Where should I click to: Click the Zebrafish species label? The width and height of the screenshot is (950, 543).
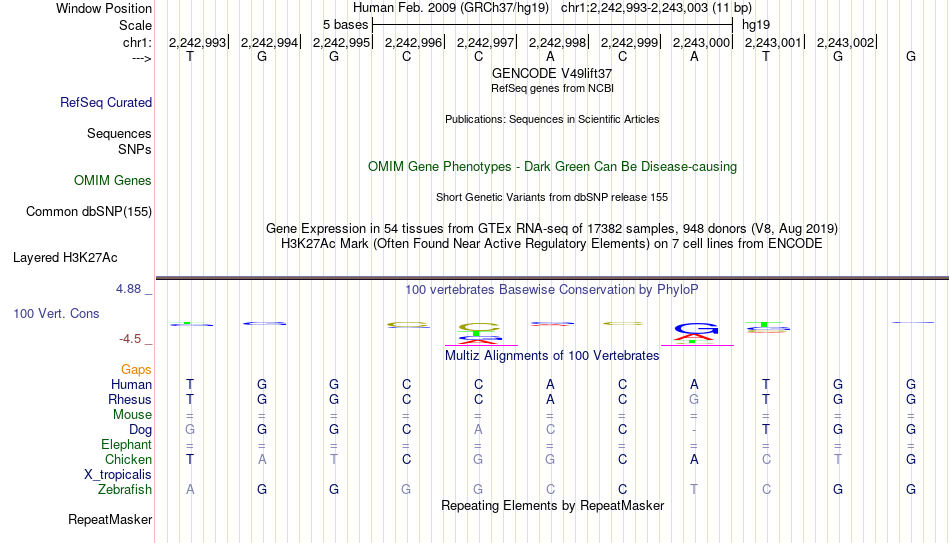[x=125, y=490]
